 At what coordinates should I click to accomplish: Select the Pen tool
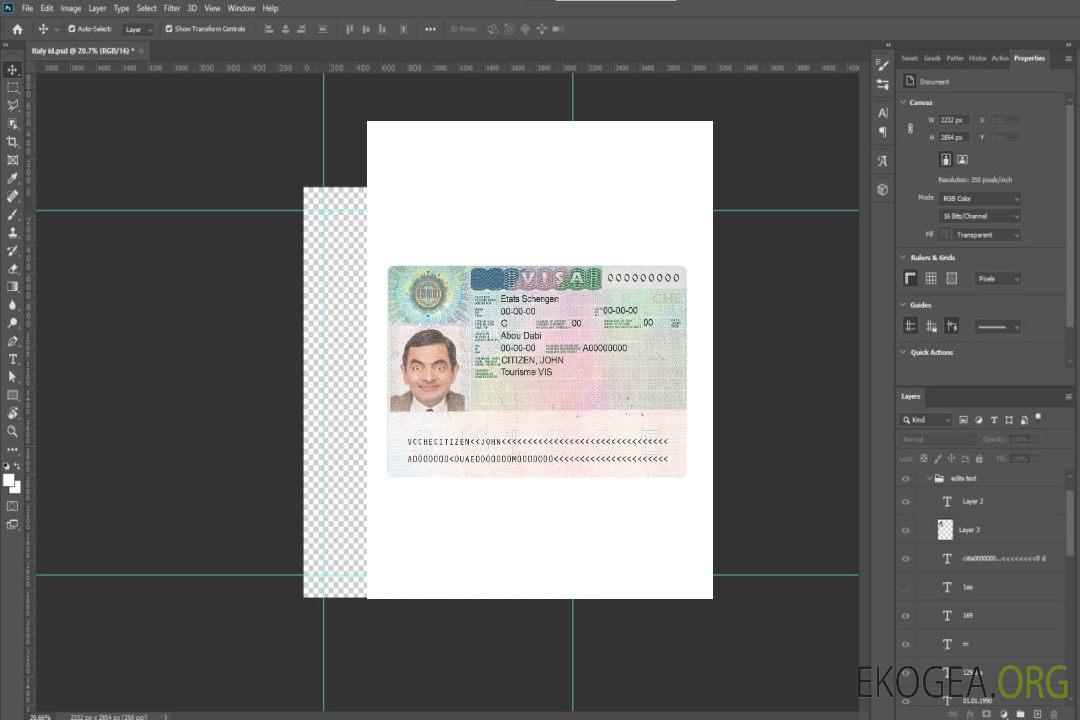[12, 341]
